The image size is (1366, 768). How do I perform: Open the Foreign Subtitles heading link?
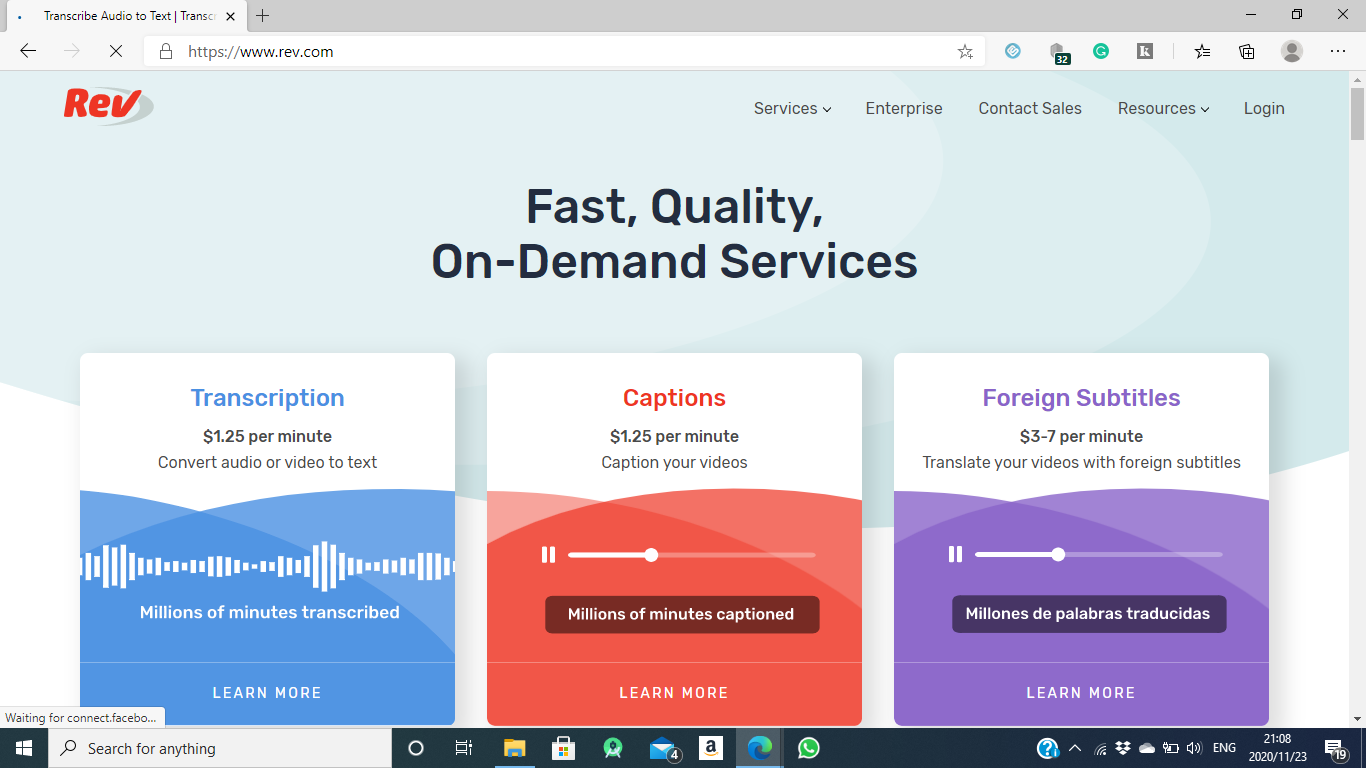[x=1081, y=398]
